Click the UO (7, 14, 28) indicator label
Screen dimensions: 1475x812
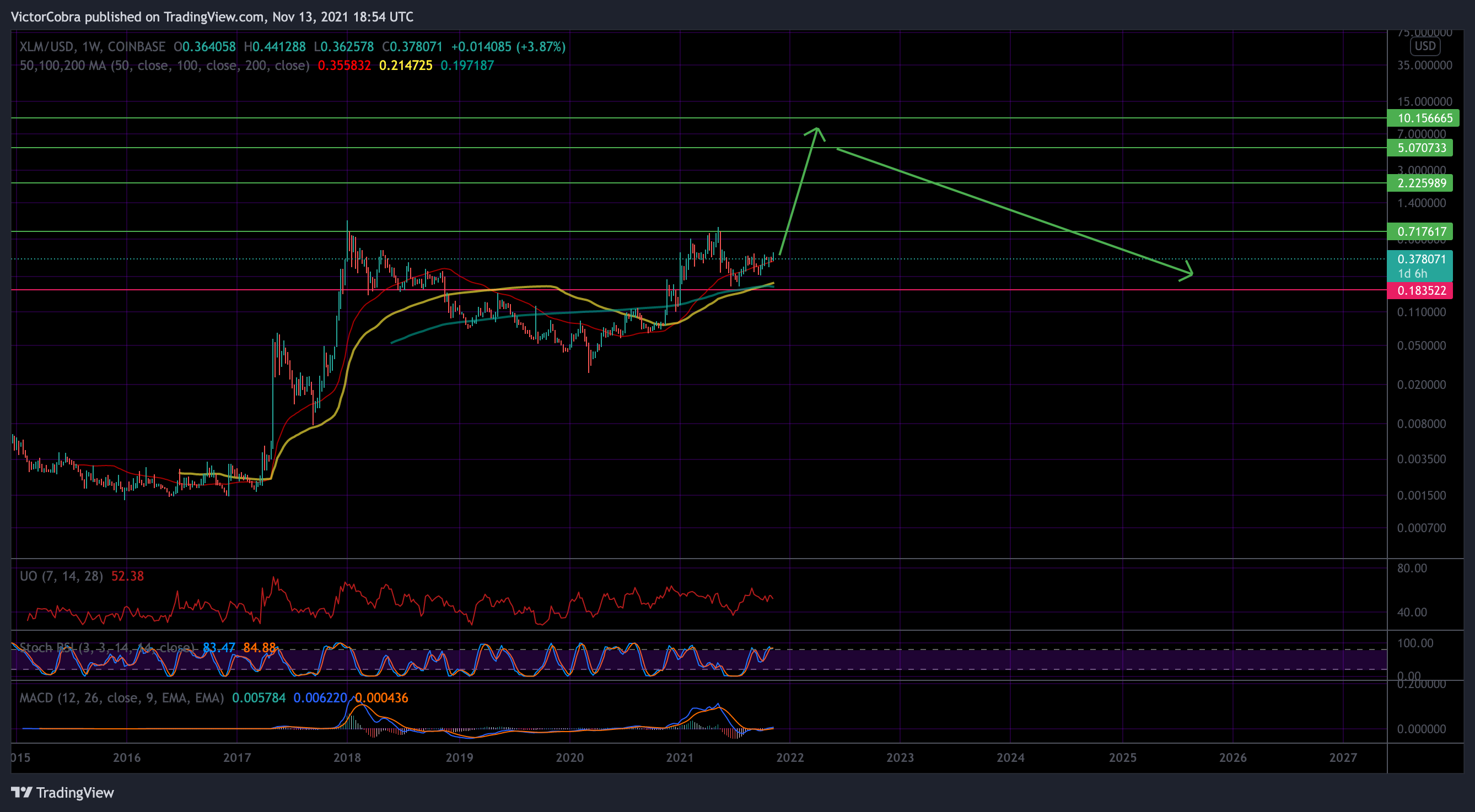point(61,576)
